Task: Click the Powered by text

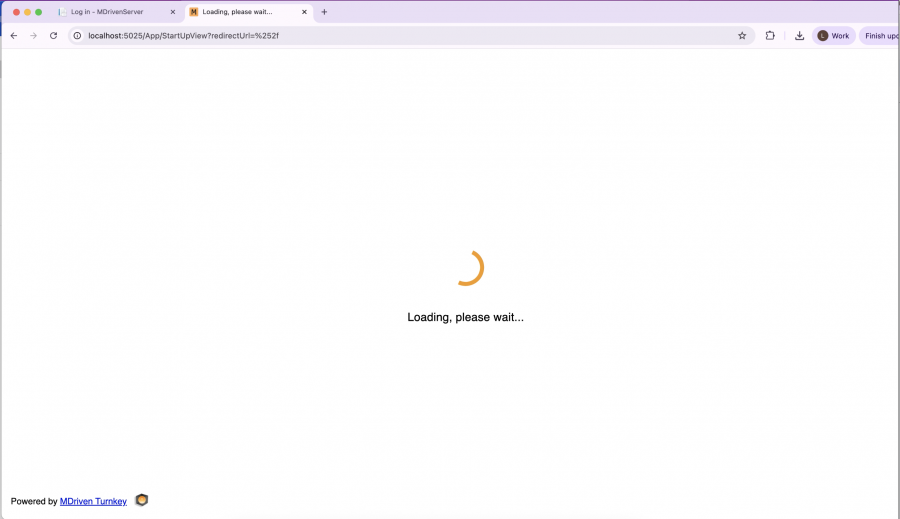Action: coord(34,501)
